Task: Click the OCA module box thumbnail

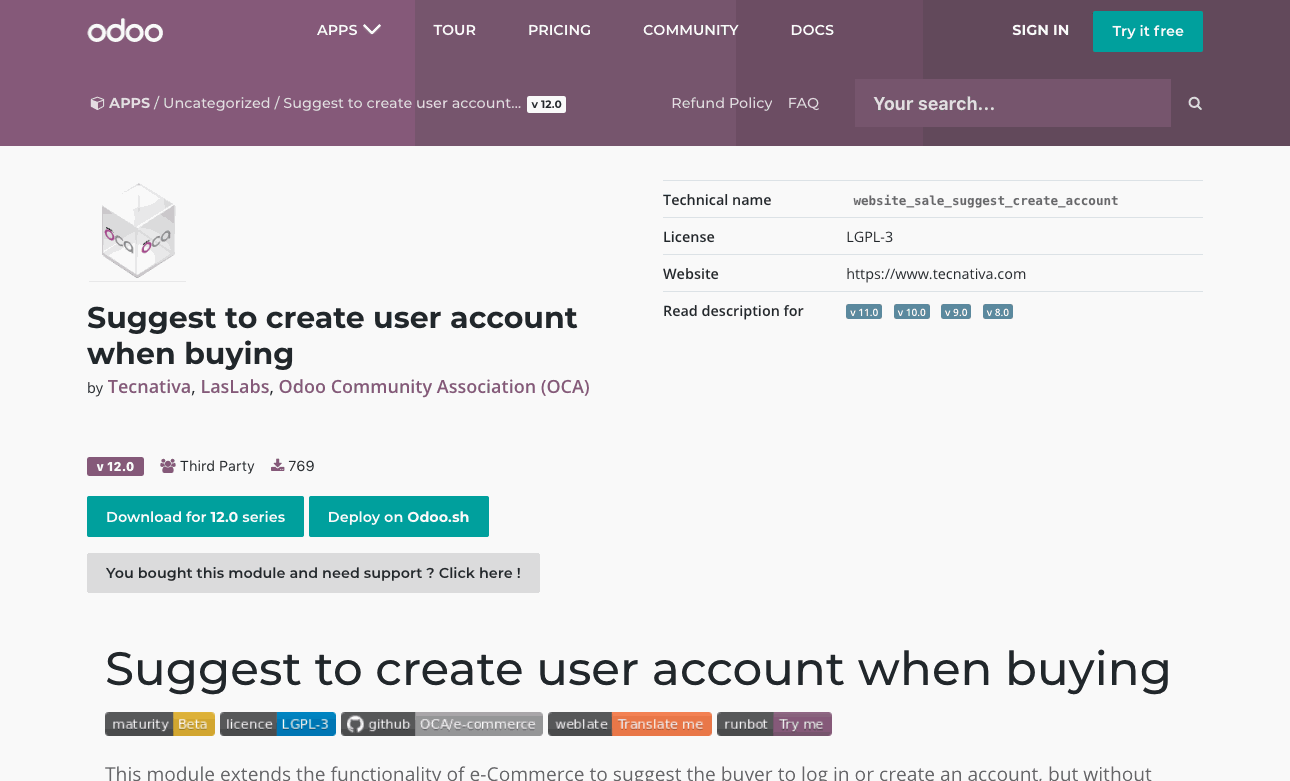Action: click(137, 231)
